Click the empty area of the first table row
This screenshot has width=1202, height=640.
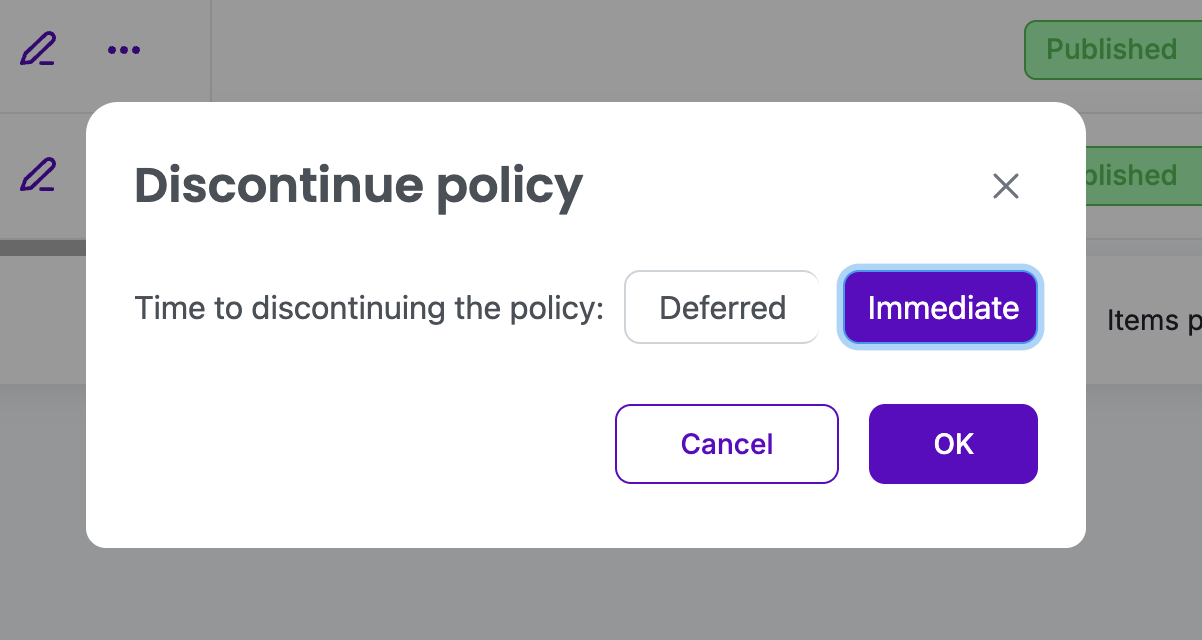600,49
